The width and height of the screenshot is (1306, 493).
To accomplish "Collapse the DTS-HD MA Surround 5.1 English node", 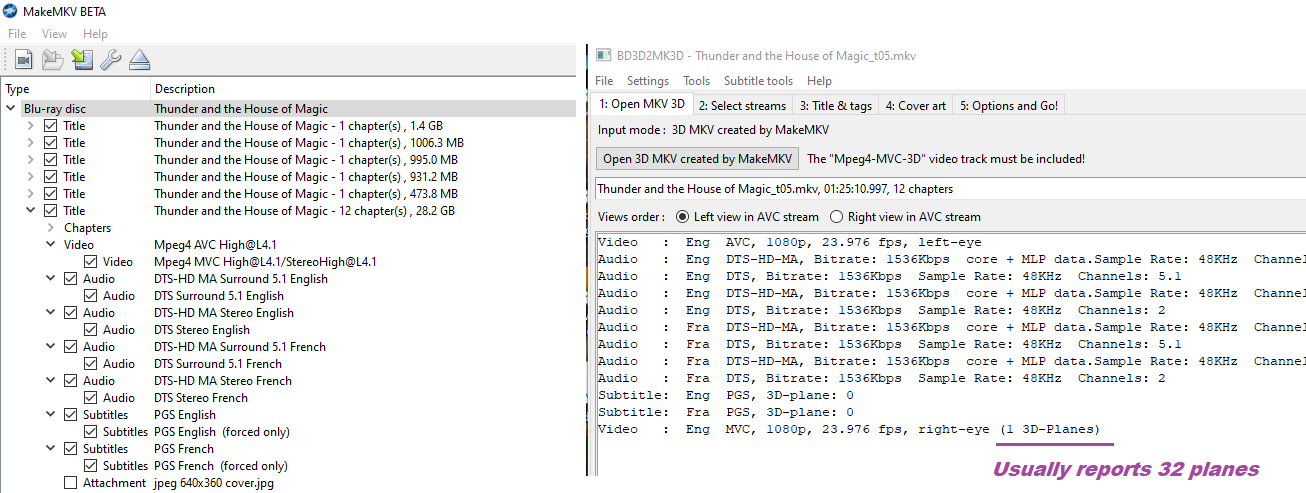I will pos(51,279).
